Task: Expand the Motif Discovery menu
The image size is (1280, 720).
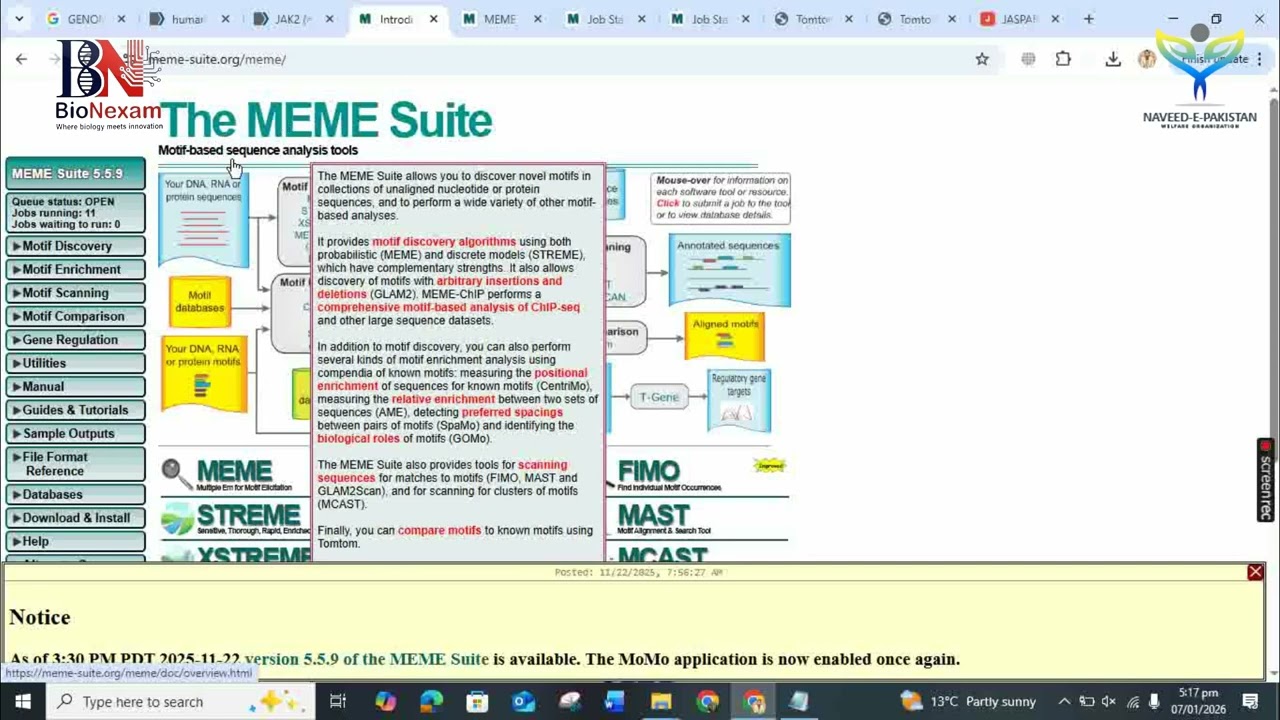Action: (76, 246)
